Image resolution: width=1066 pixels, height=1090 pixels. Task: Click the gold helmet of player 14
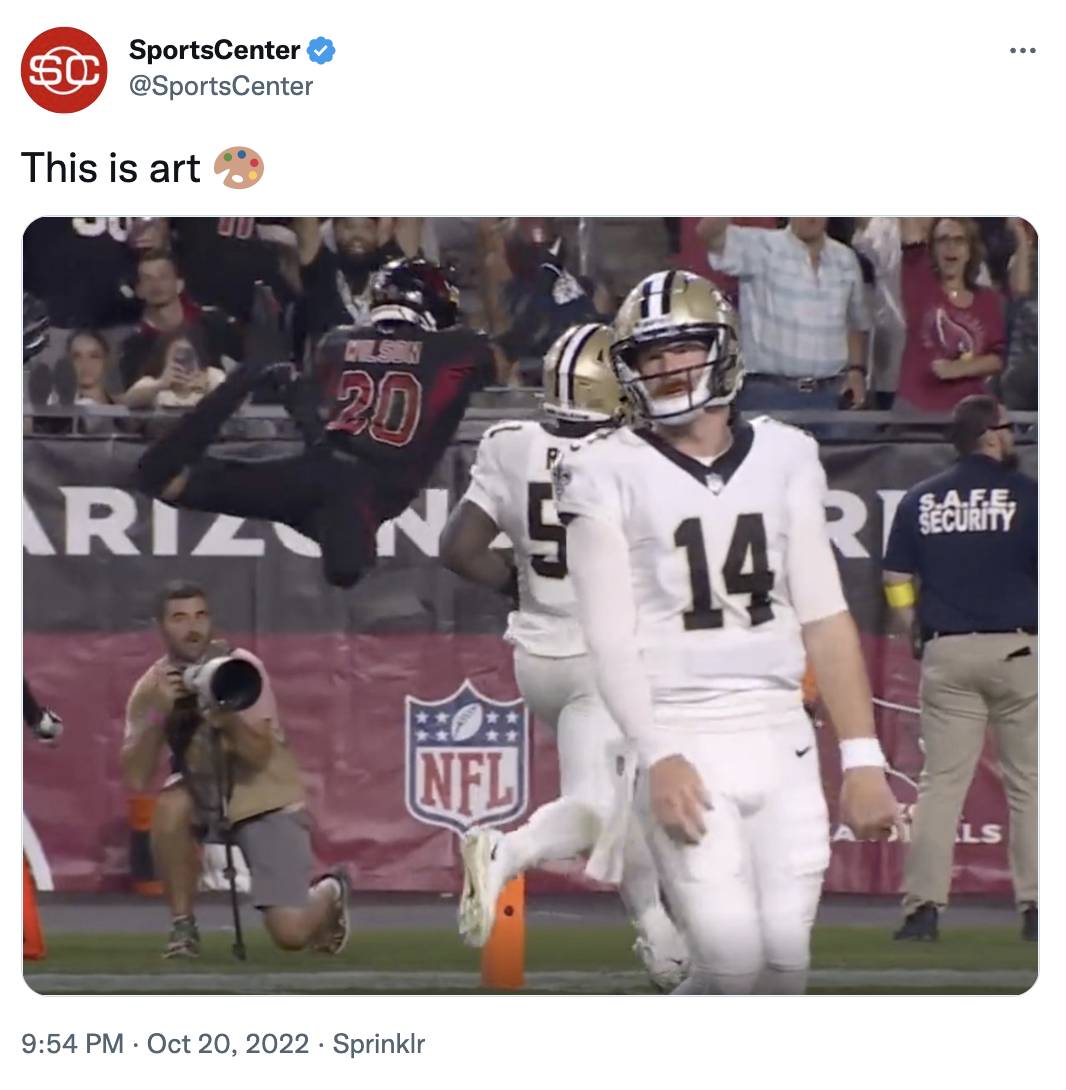pyautogui.click(x=673, y=320)
